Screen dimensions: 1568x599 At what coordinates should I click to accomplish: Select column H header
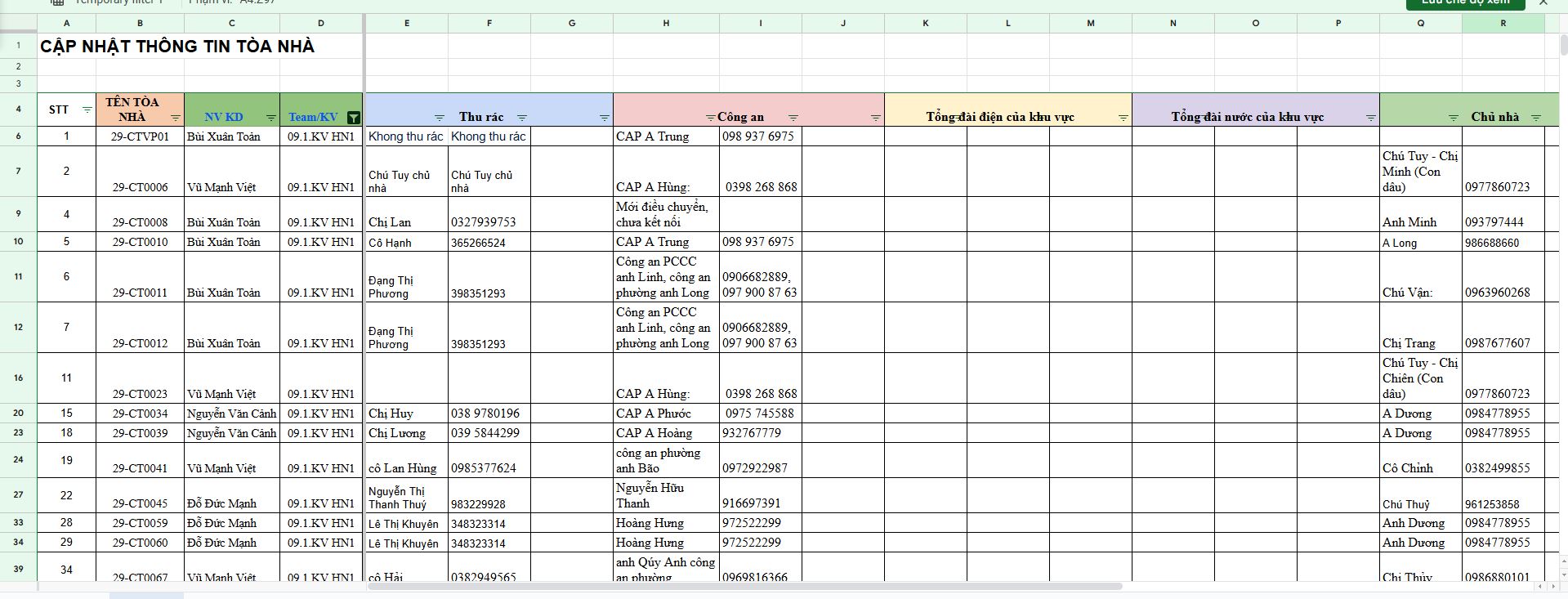click(x=666, y=23)
